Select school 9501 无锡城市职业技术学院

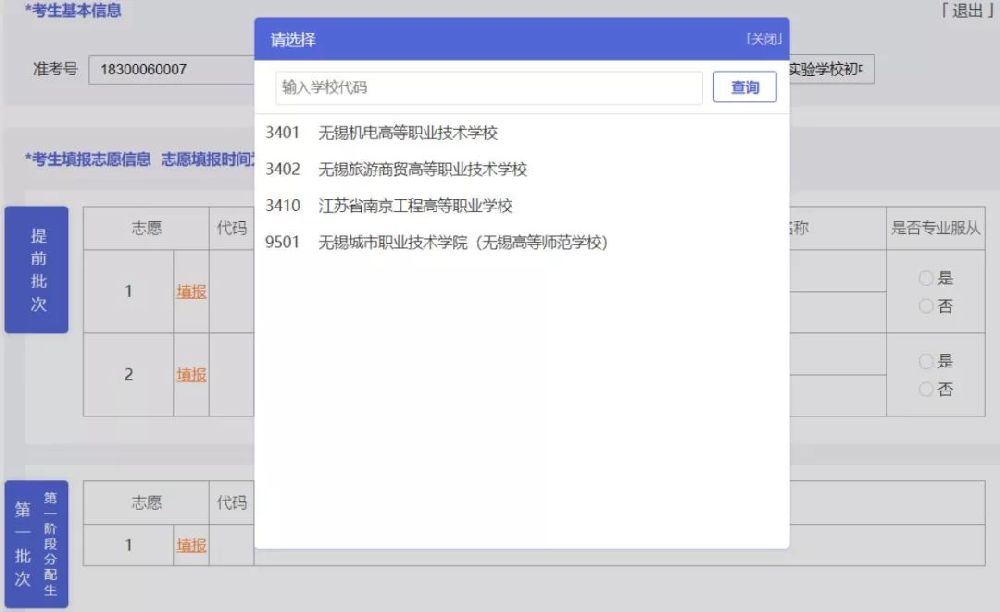tap(436, 242)
